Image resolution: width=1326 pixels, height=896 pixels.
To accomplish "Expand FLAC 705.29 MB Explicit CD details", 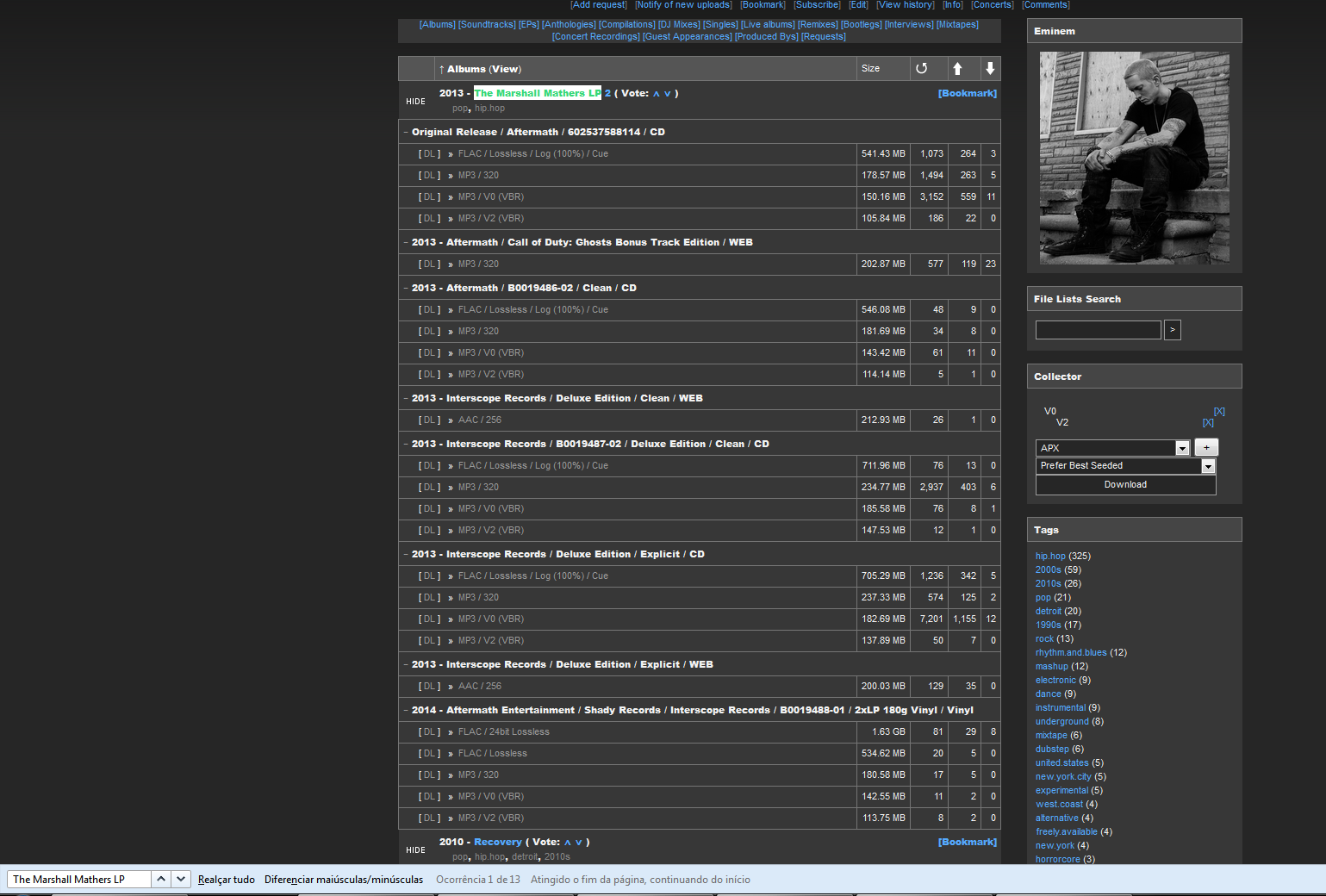I will pos(532,576).
